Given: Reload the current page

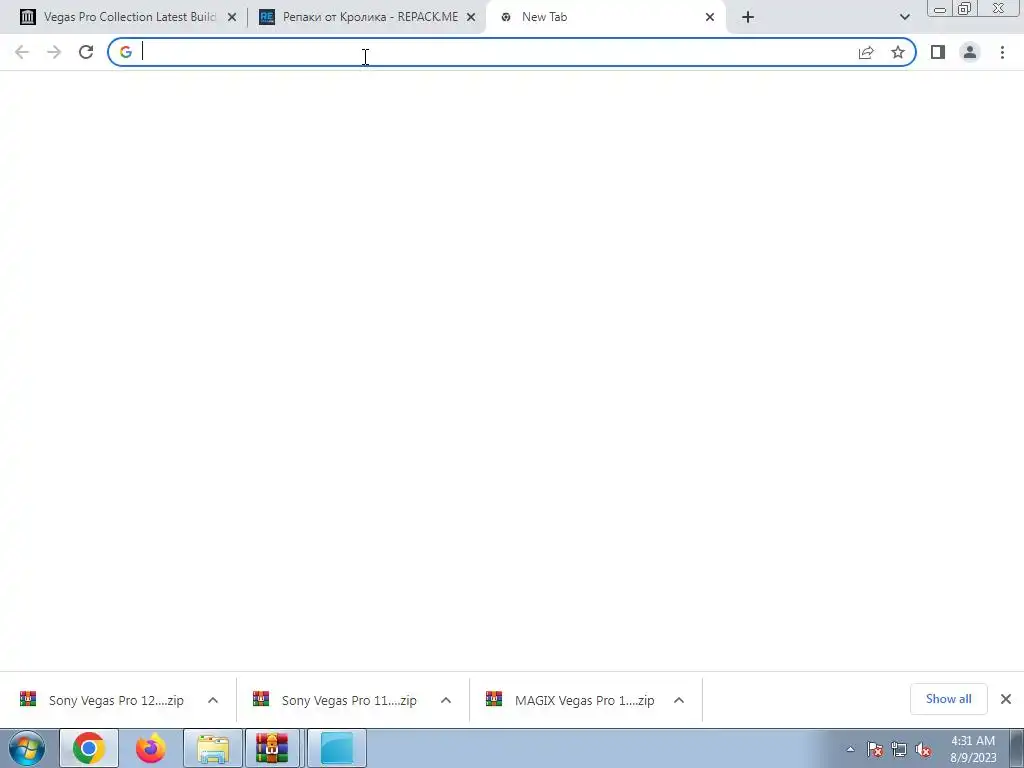Looking at the screenshot, I should [x=86, y=52].
